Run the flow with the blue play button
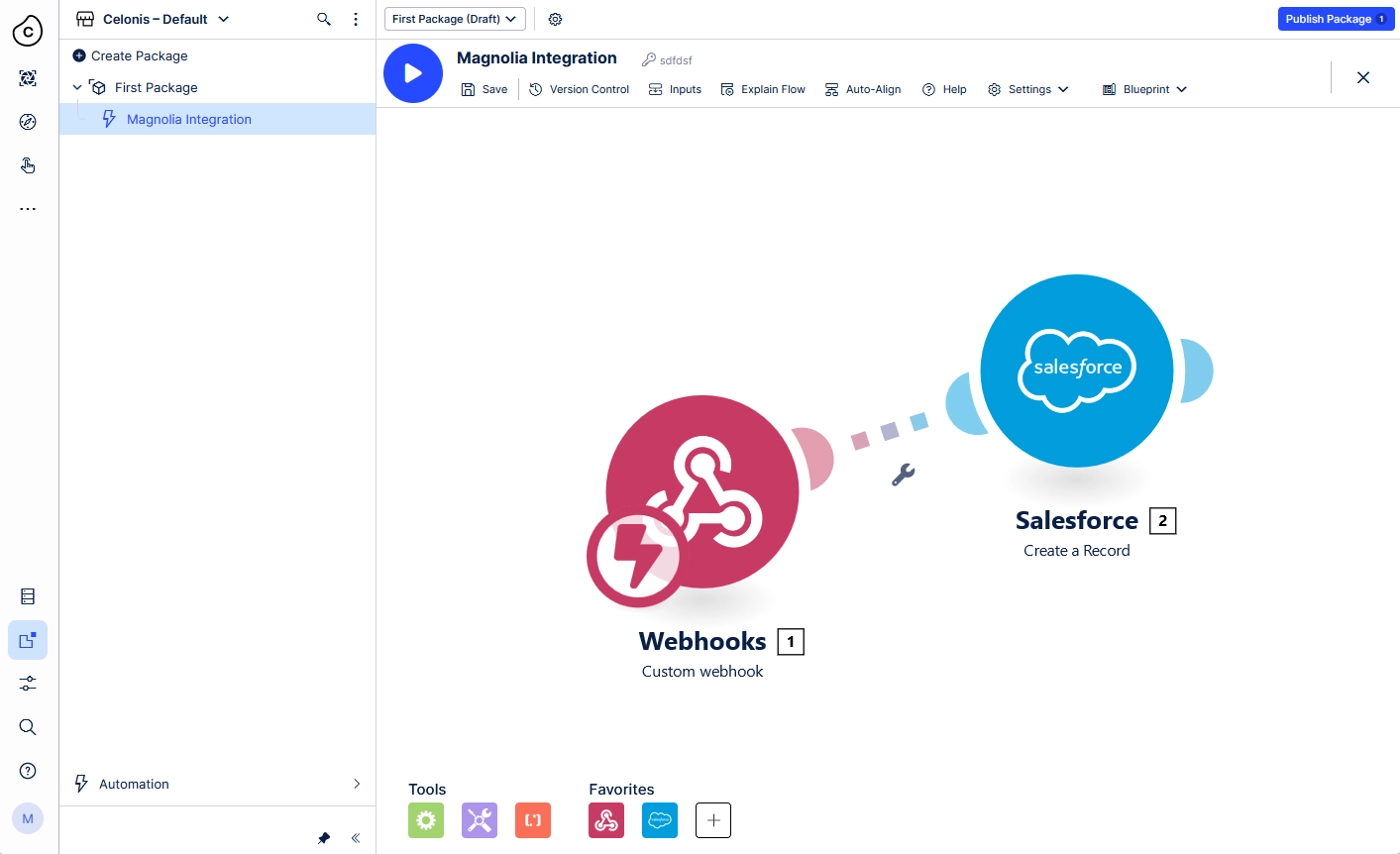The width and height of the screenshot is (1400, 854). 413,73
